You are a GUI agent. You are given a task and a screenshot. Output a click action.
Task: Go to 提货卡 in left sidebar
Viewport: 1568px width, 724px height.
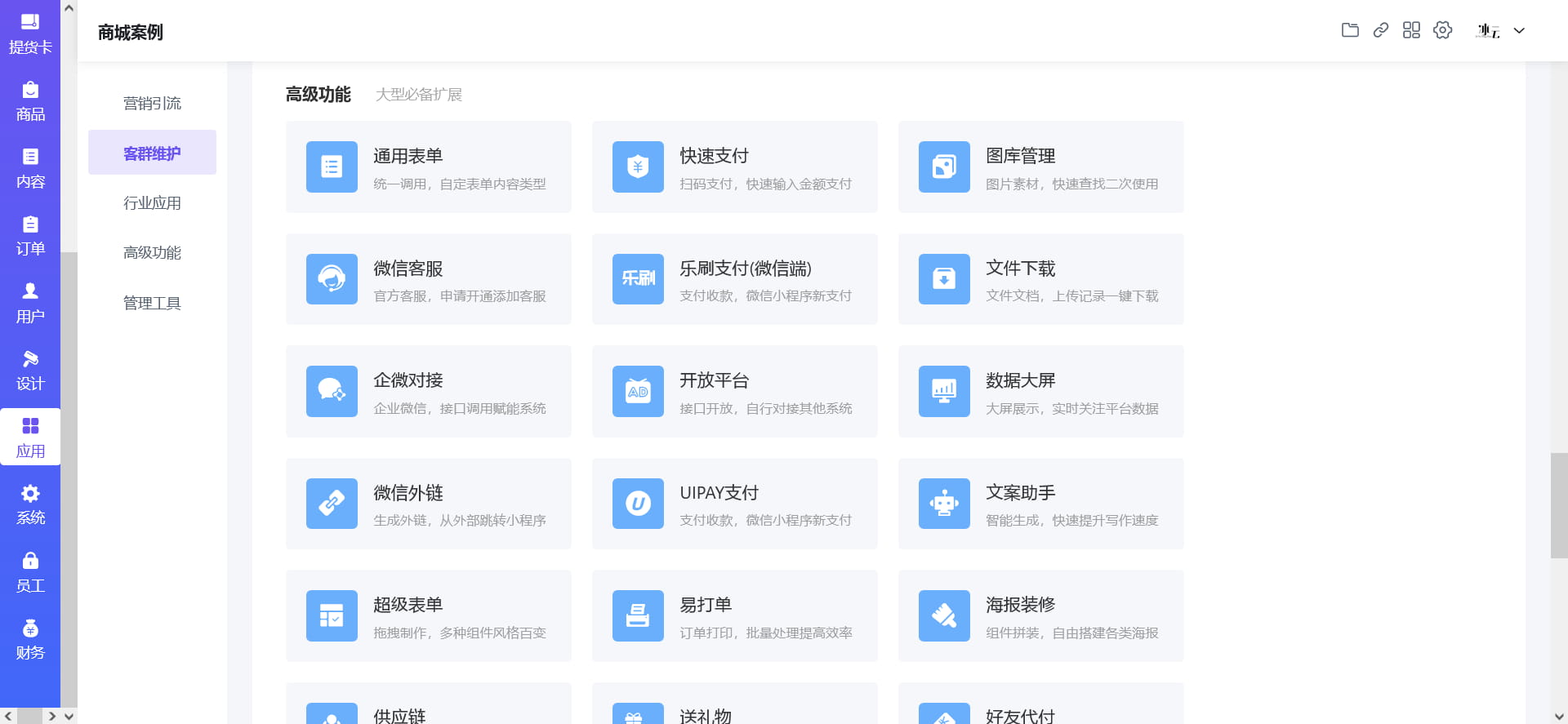point(30,34)
